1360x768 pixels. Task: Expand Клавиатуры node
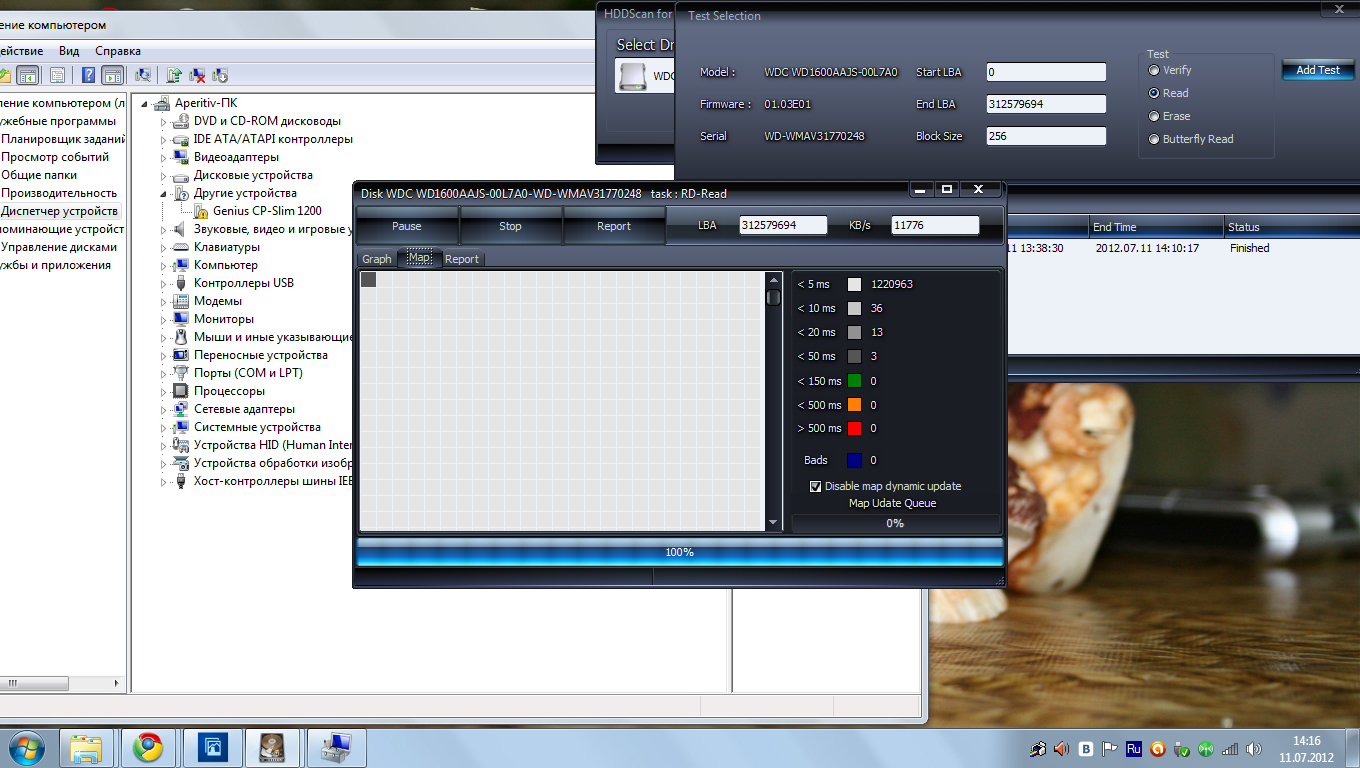[165, 247]
